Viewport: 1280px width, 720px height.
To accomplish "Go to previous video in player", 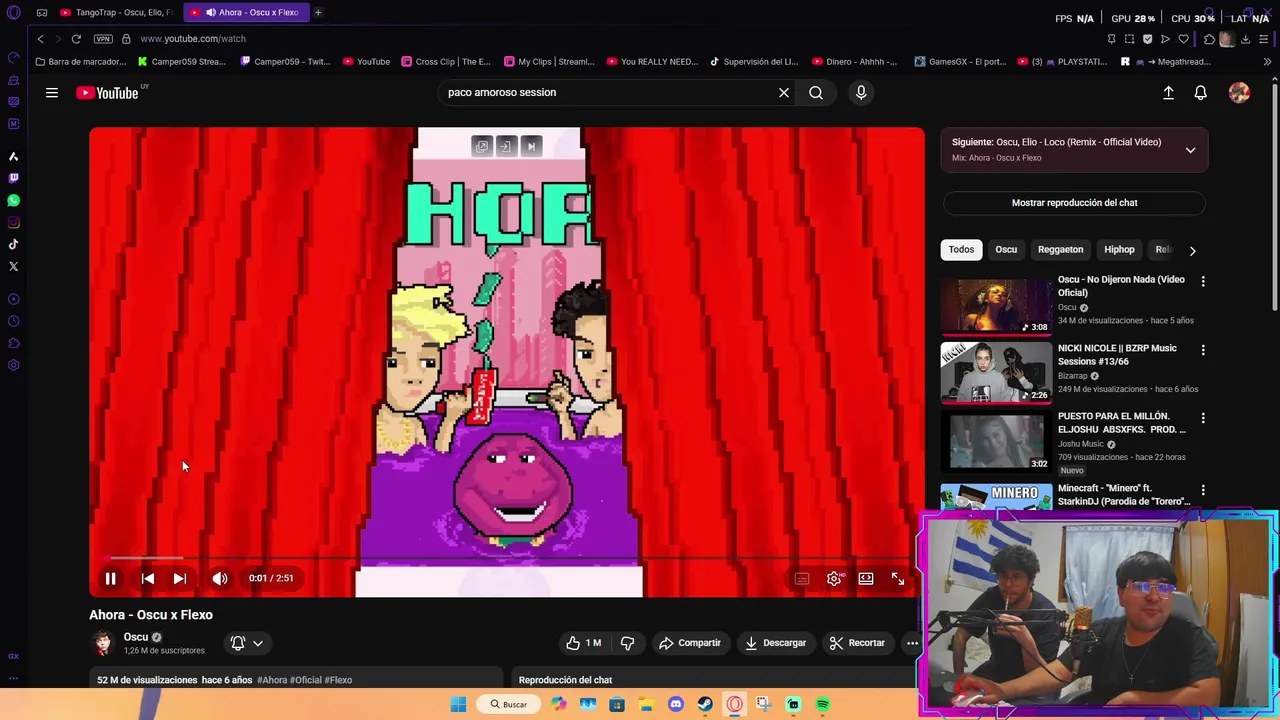I will 147,578.
